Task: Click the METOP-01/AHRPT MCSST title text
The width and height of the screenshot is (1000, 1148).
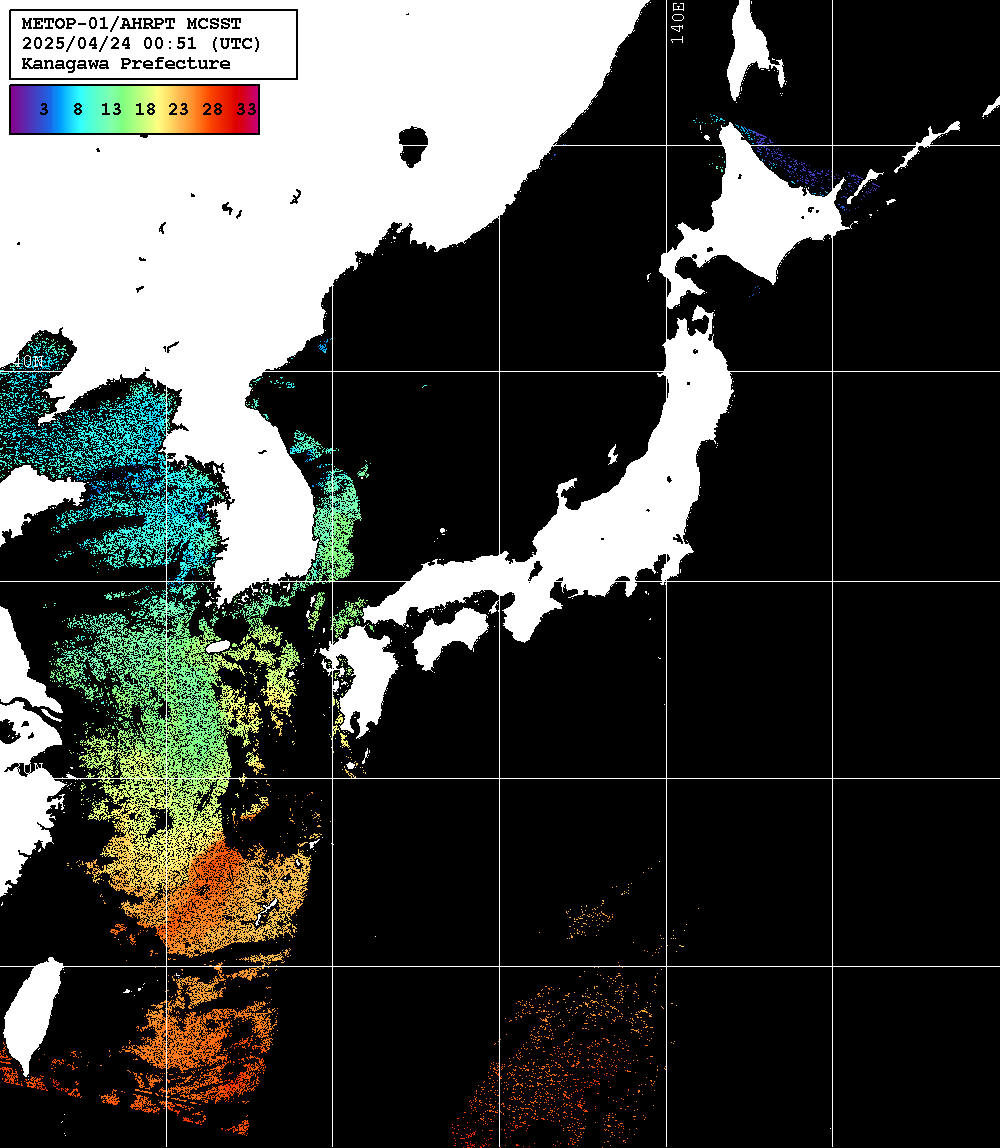Action: [131, 23]
